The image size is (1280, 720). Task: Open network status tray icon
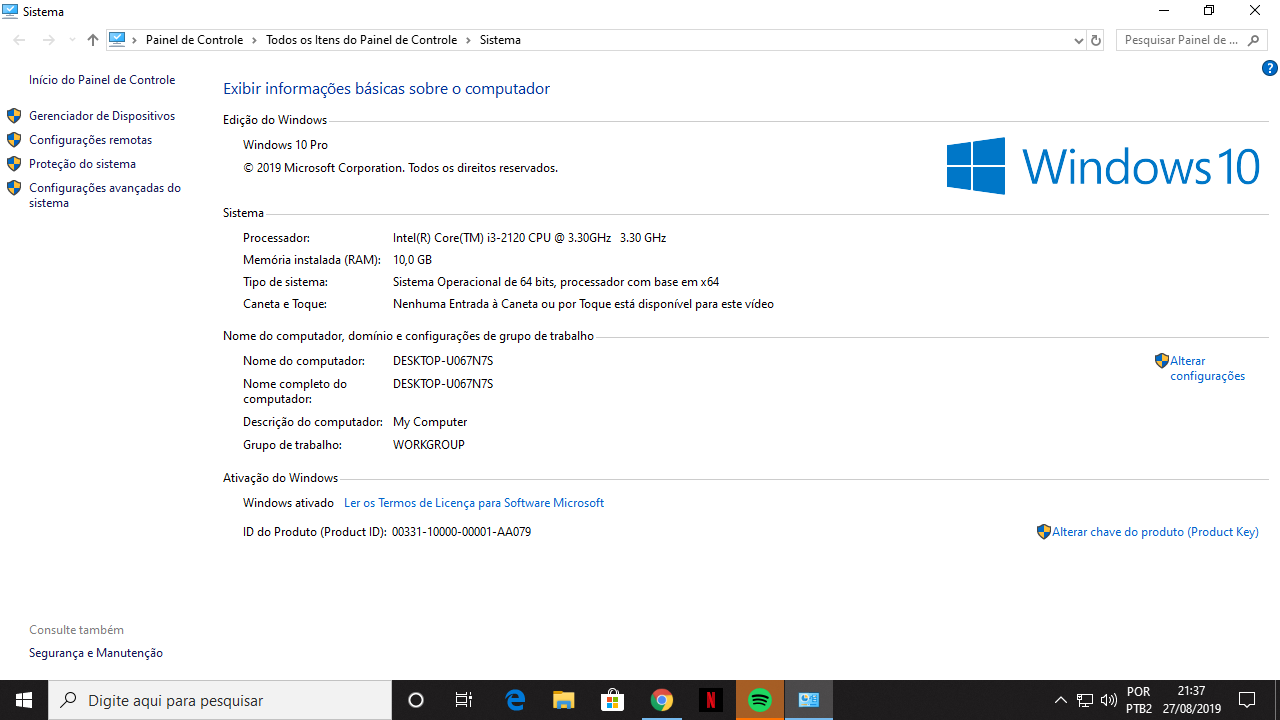pos(1085,700)
